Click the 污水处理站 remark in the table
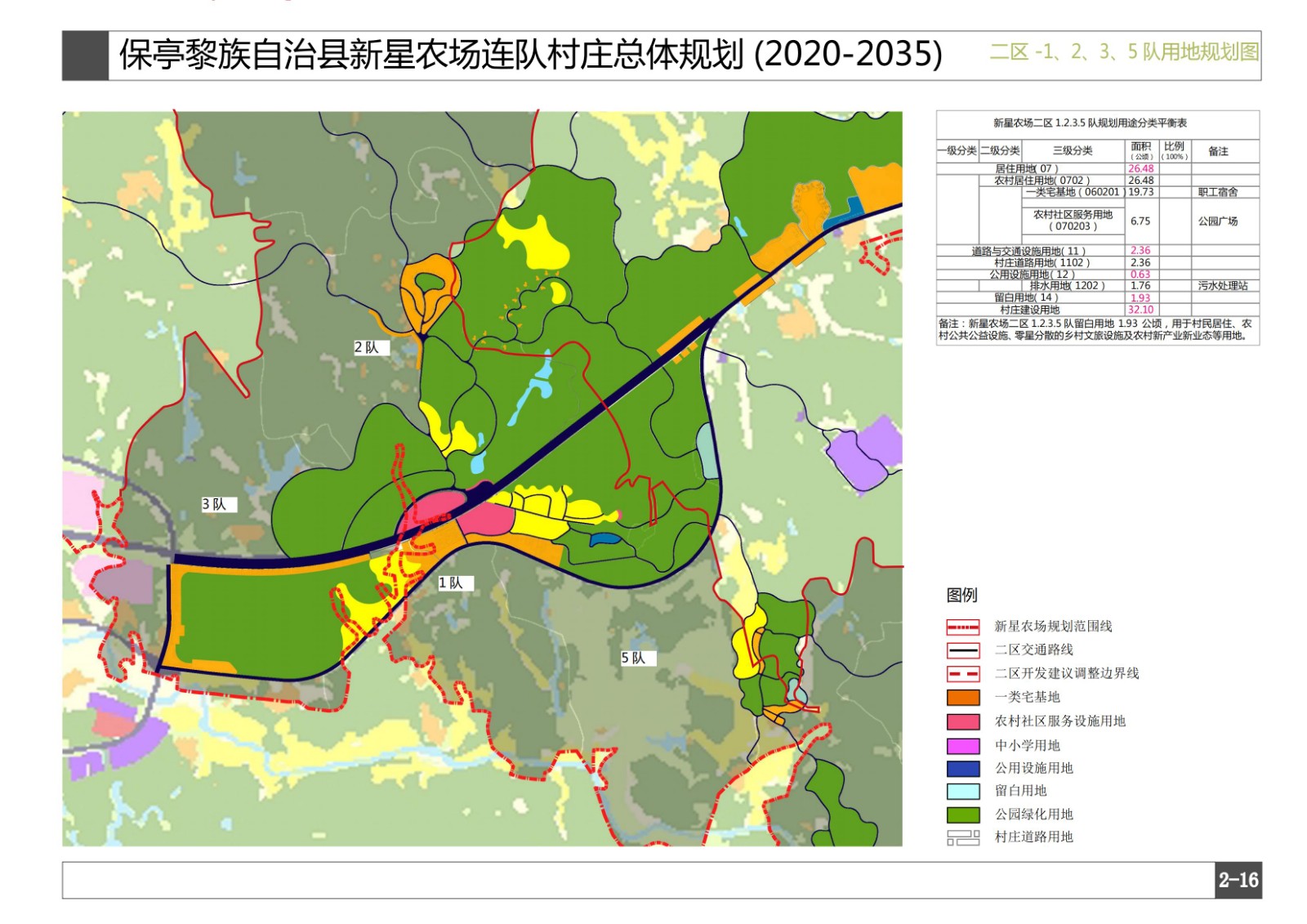Viewport: 1307px width, 924px height. pos(1223,286)
